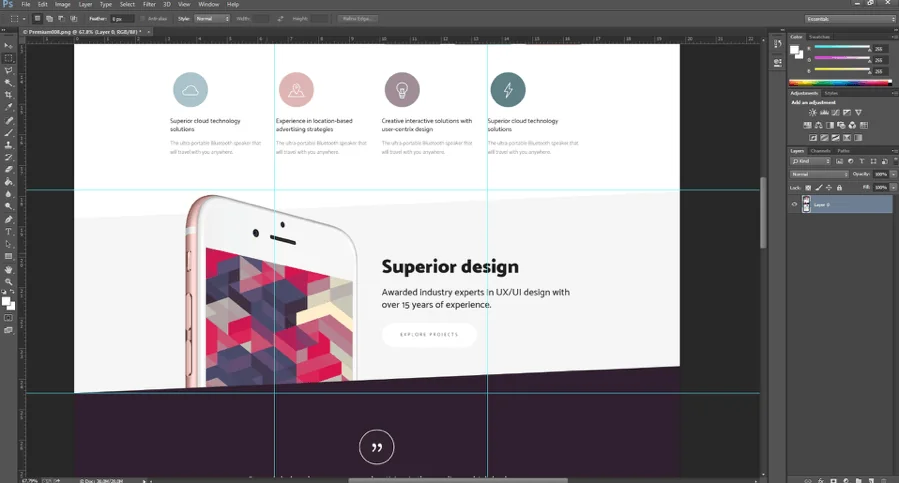Toggle lock all for layer
Image resolution: width=899 pixels, height=483 pixels.
839,188
